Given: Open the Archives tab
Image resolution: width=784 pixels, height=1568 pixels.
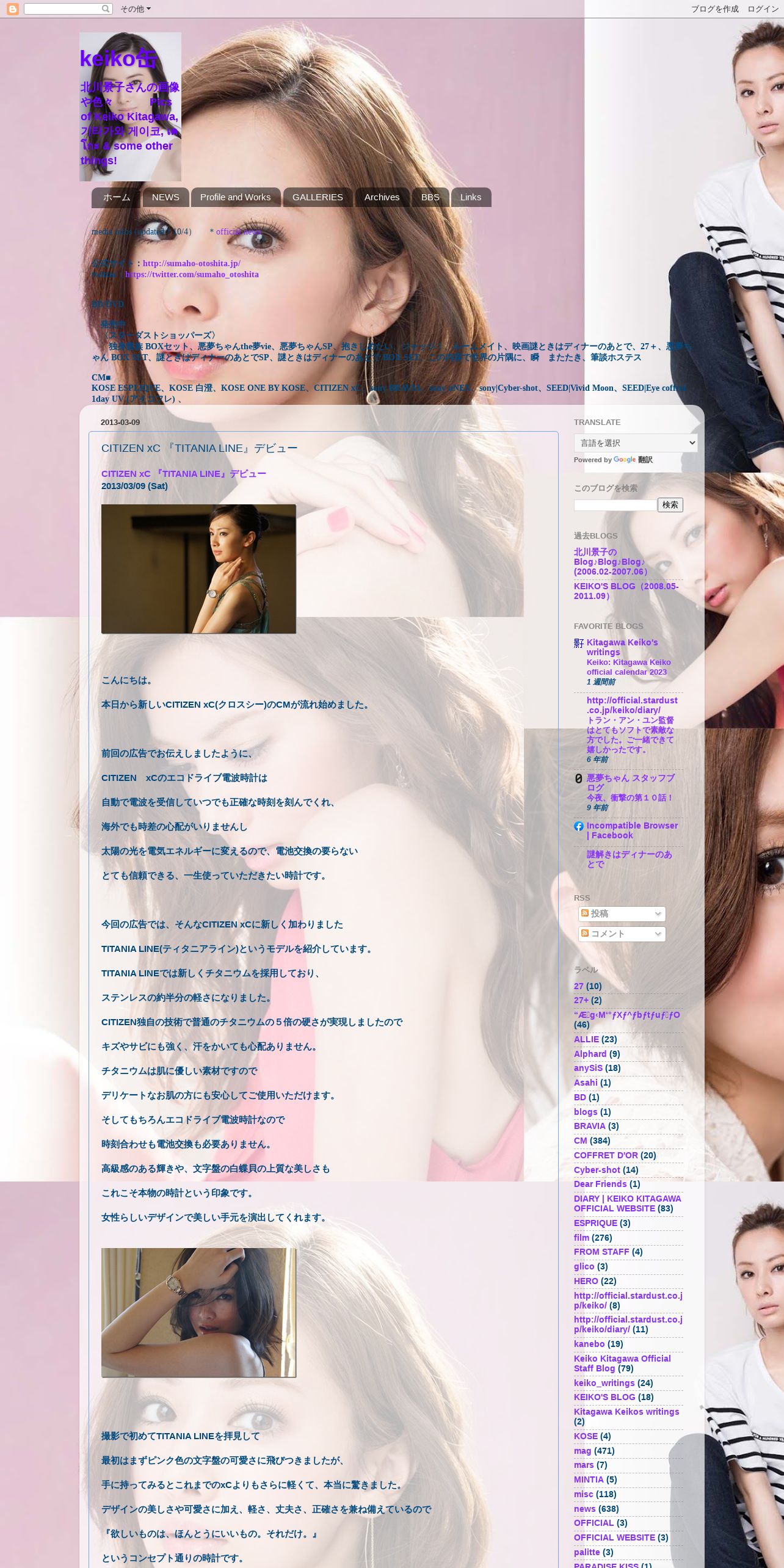Looking at the screenshot, I should point(382,197).
